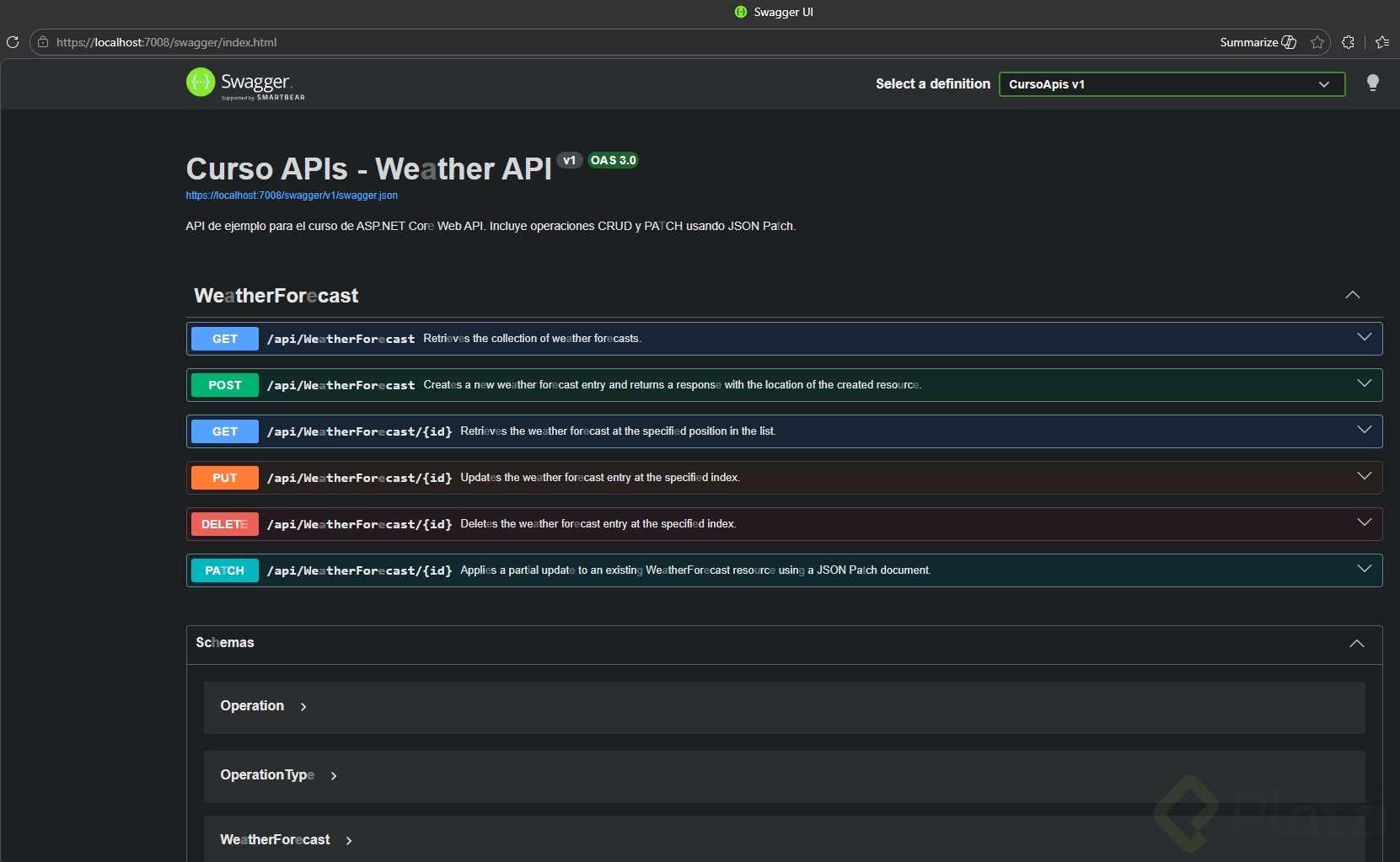Viewport: 1400px width, 862px height.
Task: Expand the GET /api/WeatherForecast collection operation
Action: [1364, 338]
